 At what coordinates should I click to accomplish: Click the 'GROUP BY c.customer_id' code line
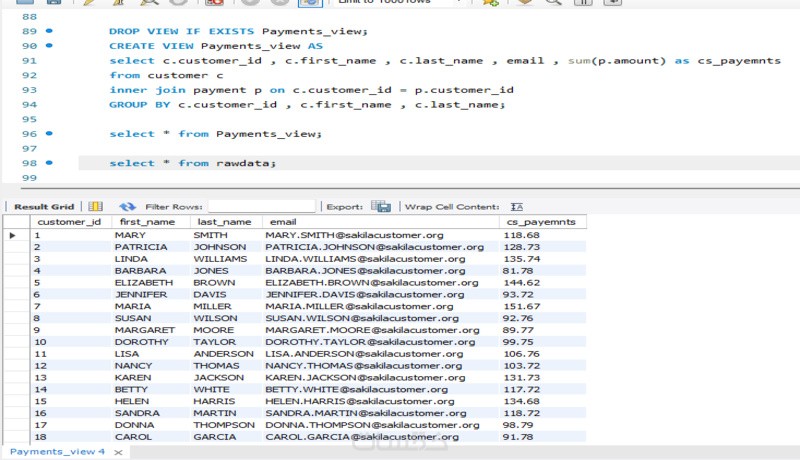[x=307, y=105]
